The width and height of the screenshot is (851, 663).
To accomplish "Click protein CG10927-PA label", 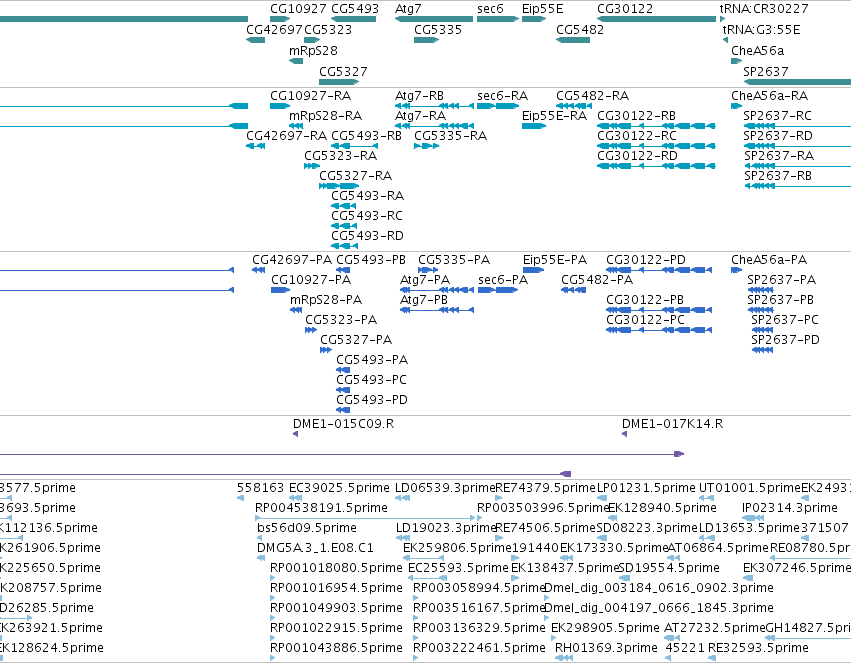I will (311, 280).
